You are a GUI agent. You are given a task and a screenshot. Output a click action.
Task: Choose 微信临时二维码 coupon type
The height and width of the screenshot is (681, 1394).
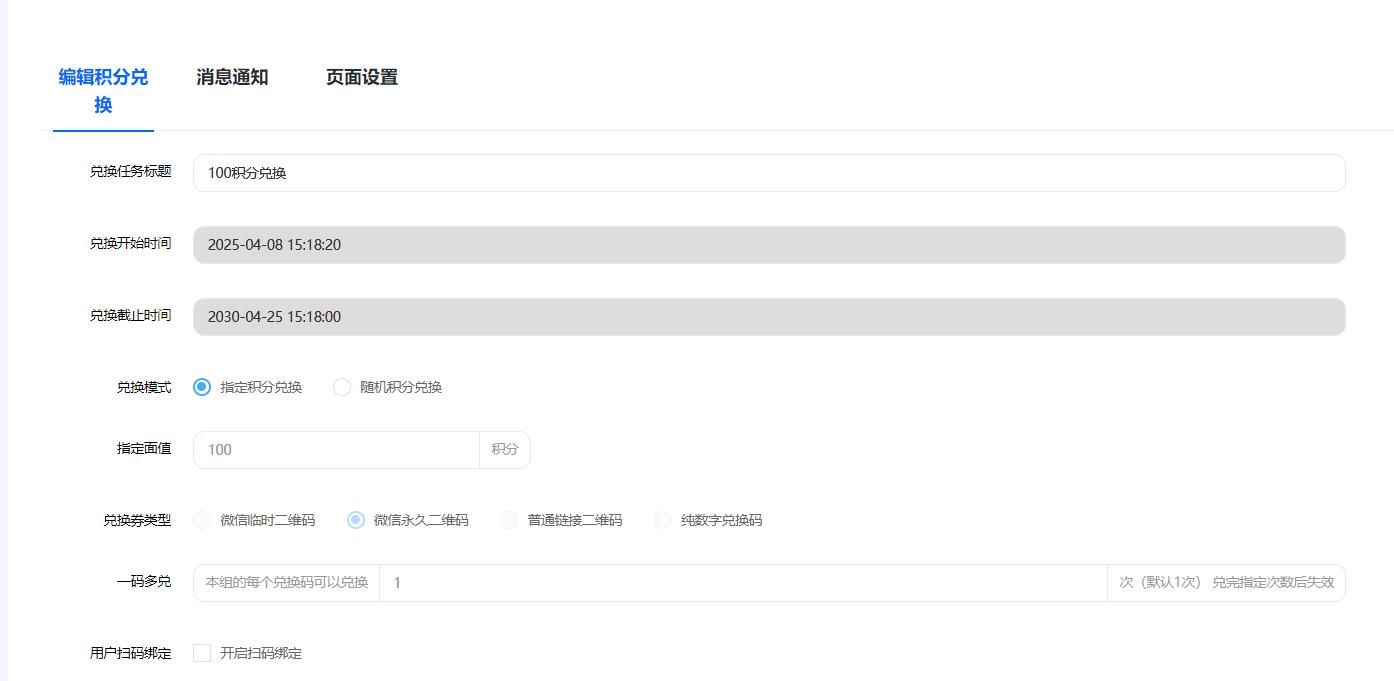tap(202, 520)
